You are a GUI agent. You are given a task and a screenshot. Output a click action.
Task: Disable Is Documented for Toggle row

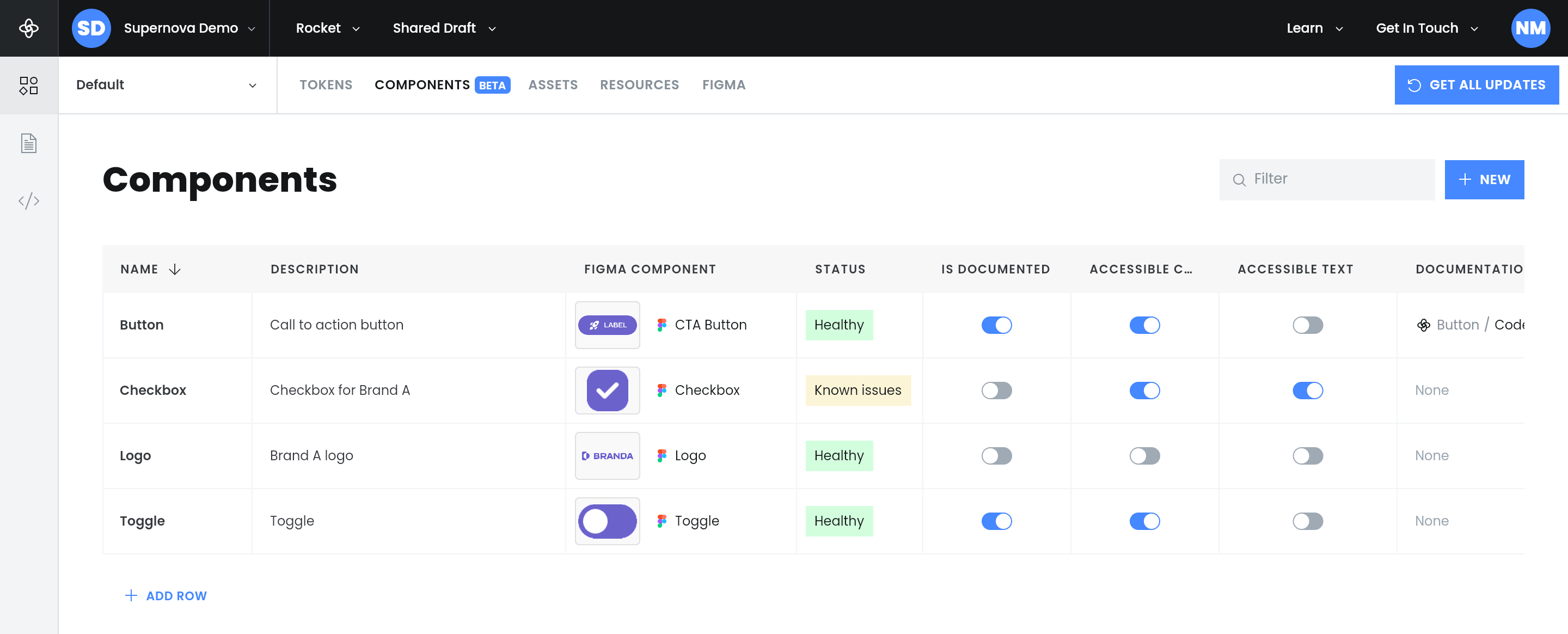[x=996, y=521]
